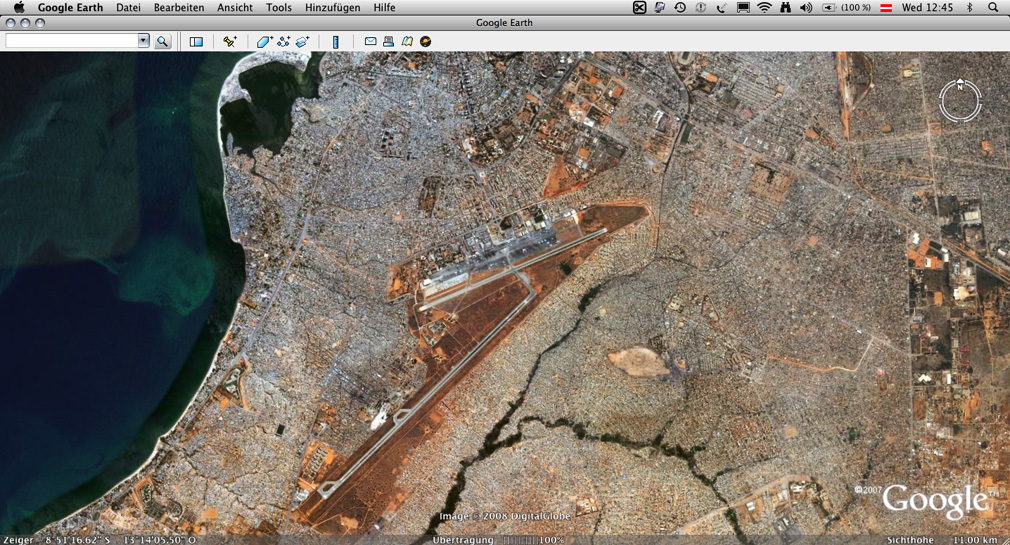Select the add path tool
Screen dimensions: 1010x545
pos(283,42)
